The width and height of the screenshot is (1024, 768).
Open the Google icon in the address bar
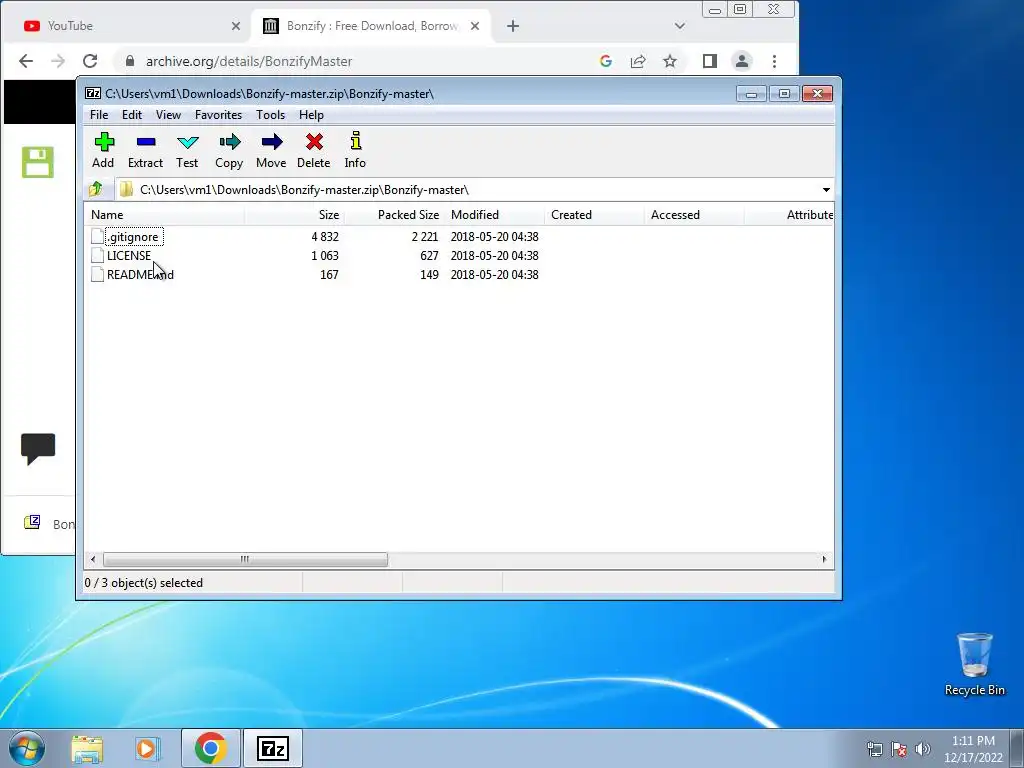pyautogui.click(x=606, y=61)
